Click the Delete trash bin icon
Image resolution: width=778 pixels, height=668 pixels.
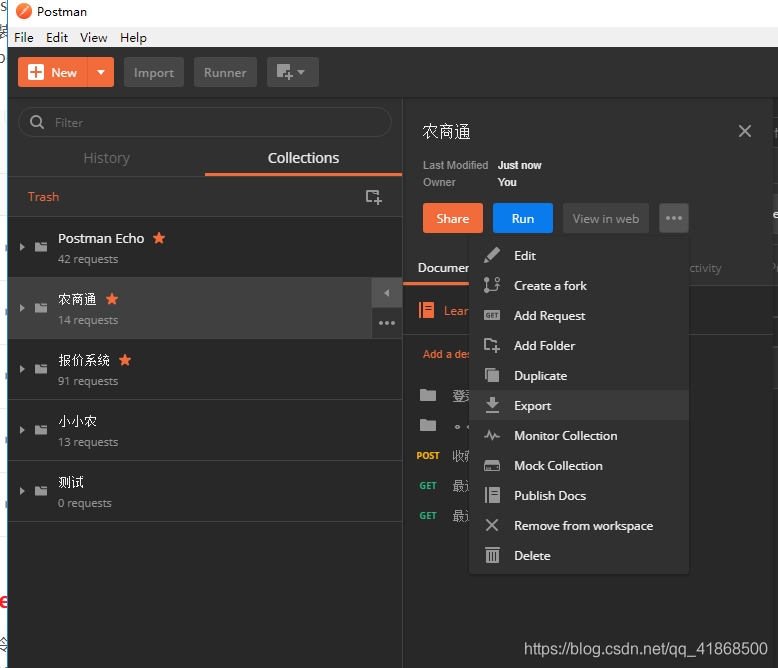(492, 555)
